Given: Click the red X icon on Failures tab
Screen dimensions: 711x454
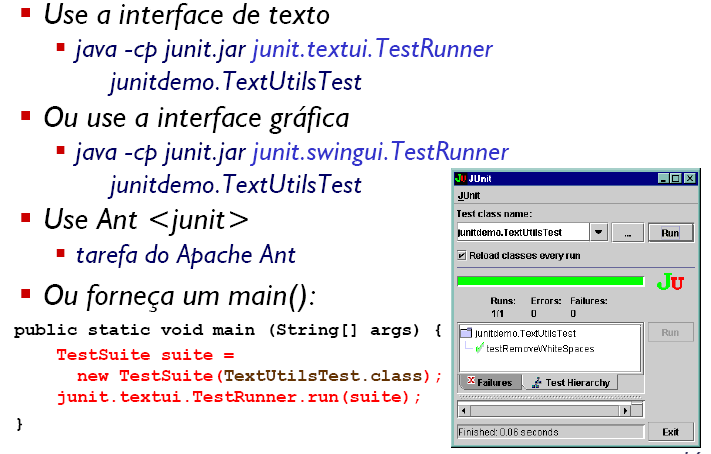Looking at the screenshot, I should pos(471,381).
